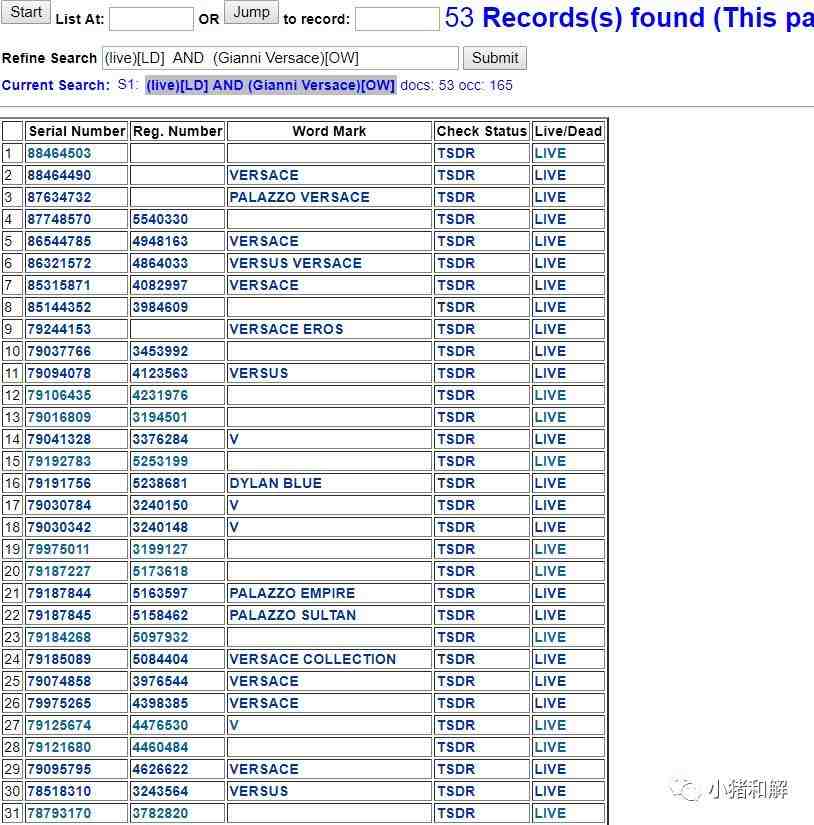Open the PALAZZO EMPIRE word mark

click(292, 593)
